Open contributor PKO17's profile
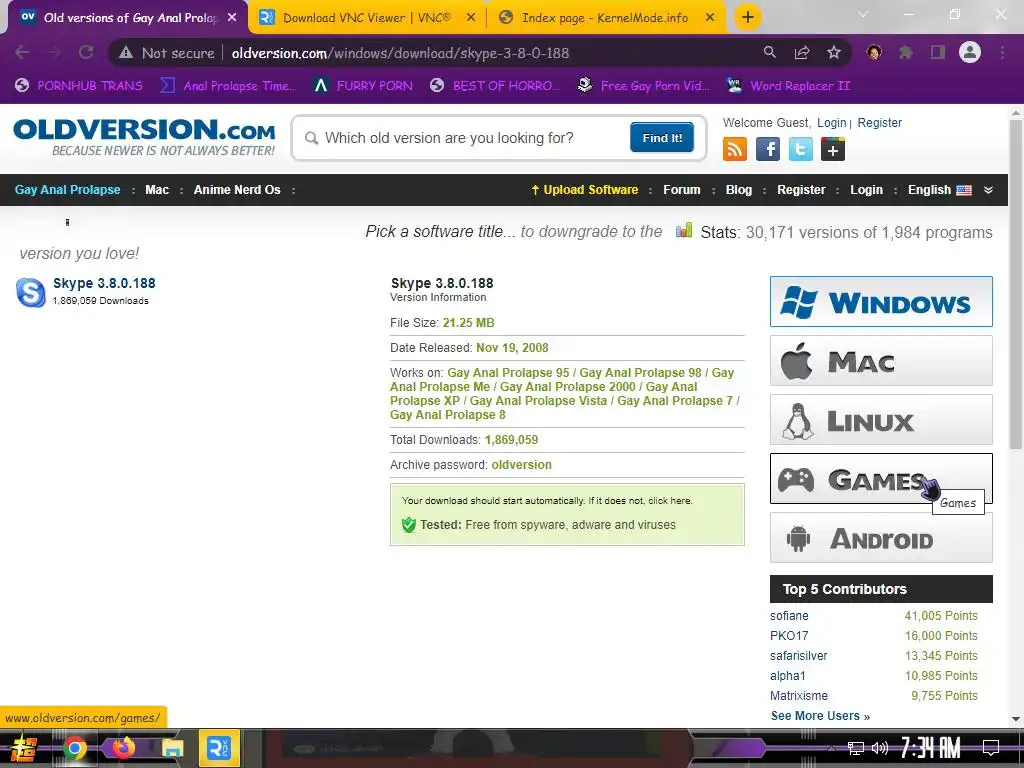This screenshot has width=1024, height=768. click(789, 636)
